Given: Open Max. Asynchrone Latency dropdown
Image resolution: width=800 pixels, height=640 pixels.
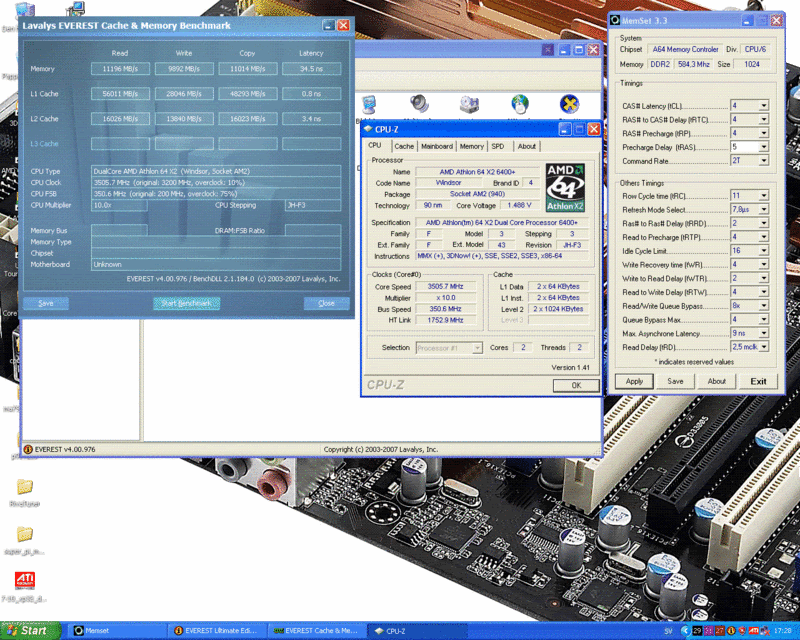Looking at the screenshot, I should pyautogui.click(x=763, y=333).
